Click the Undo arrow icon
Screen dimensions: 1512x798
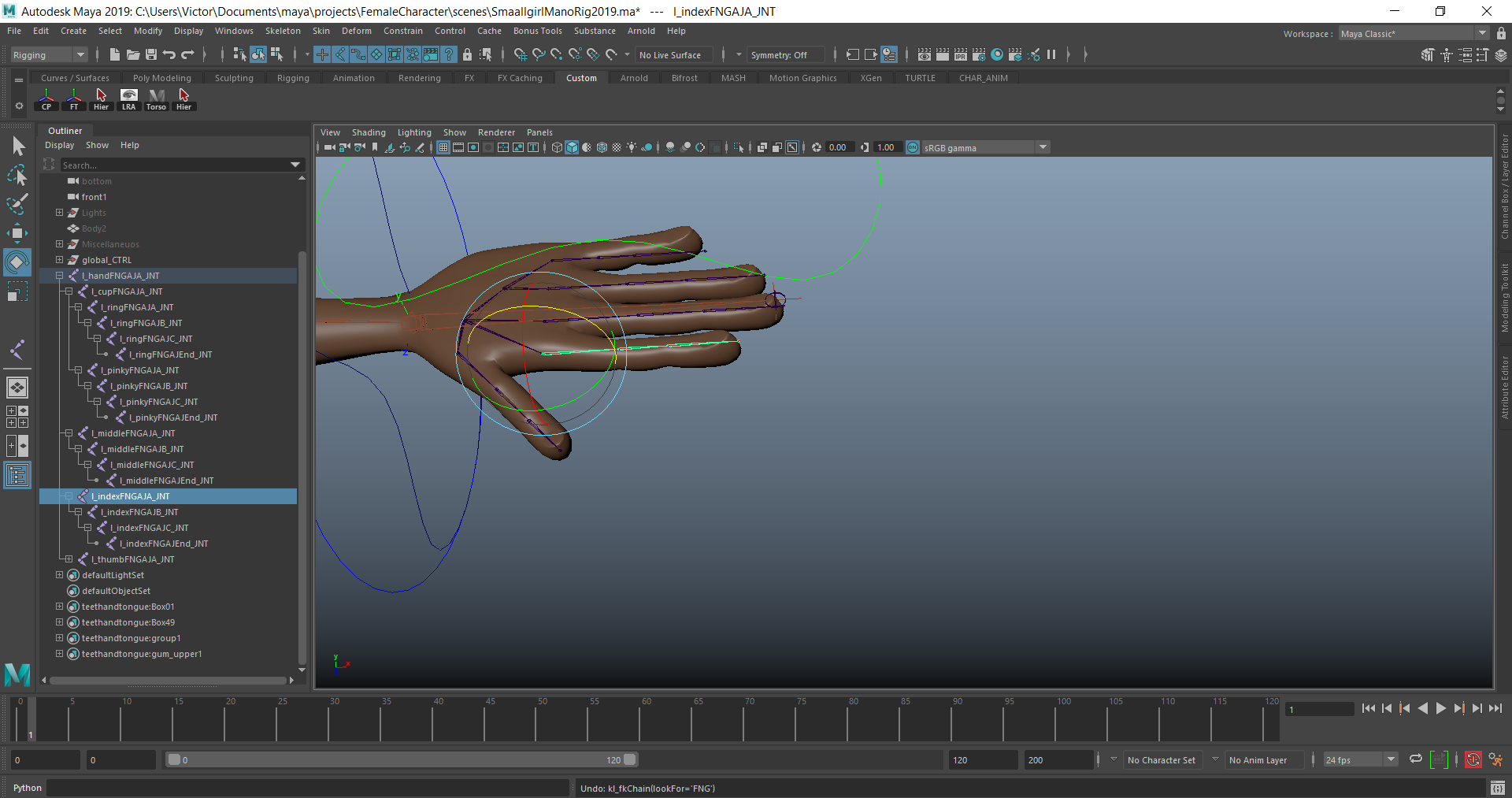coord(169,54)
